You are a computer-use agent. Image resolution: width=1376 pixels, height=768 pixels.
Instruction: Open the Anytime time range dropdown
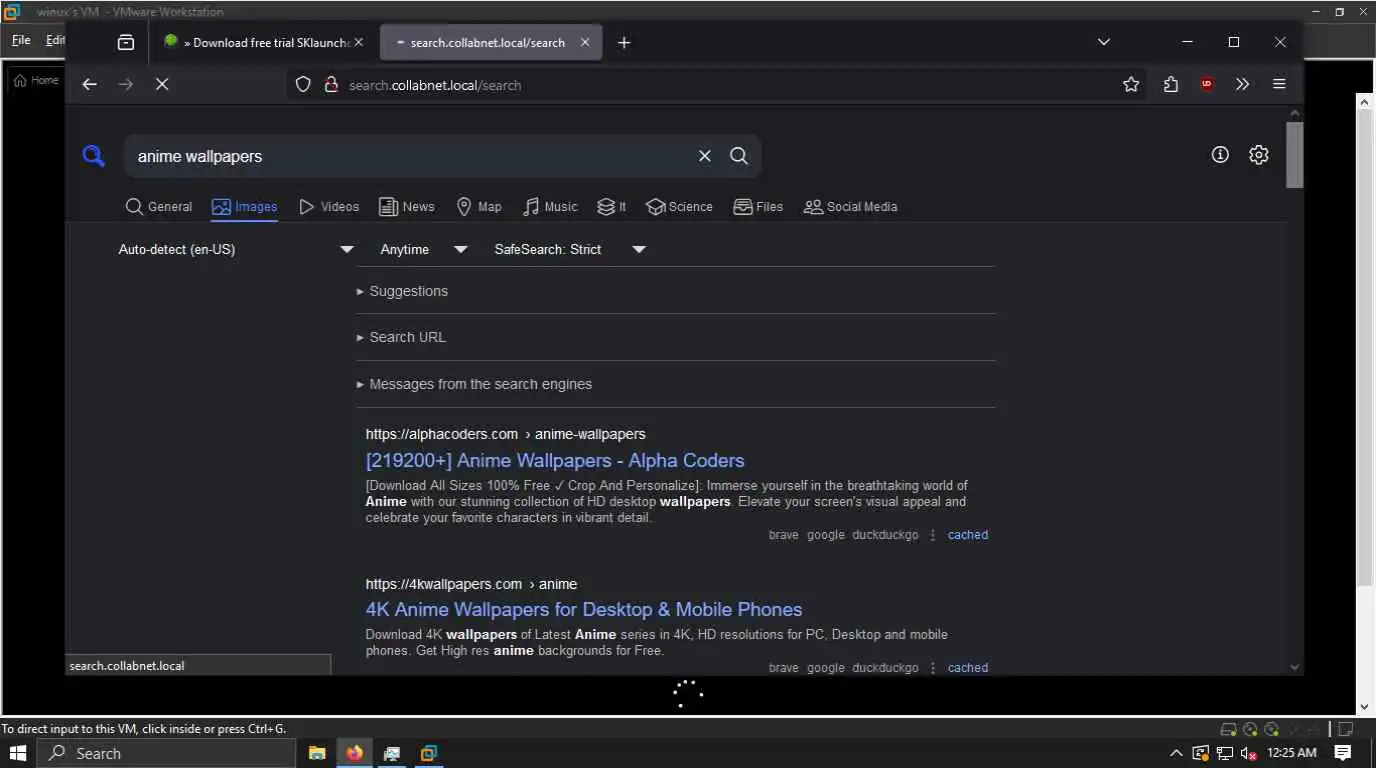pos(424,249)
